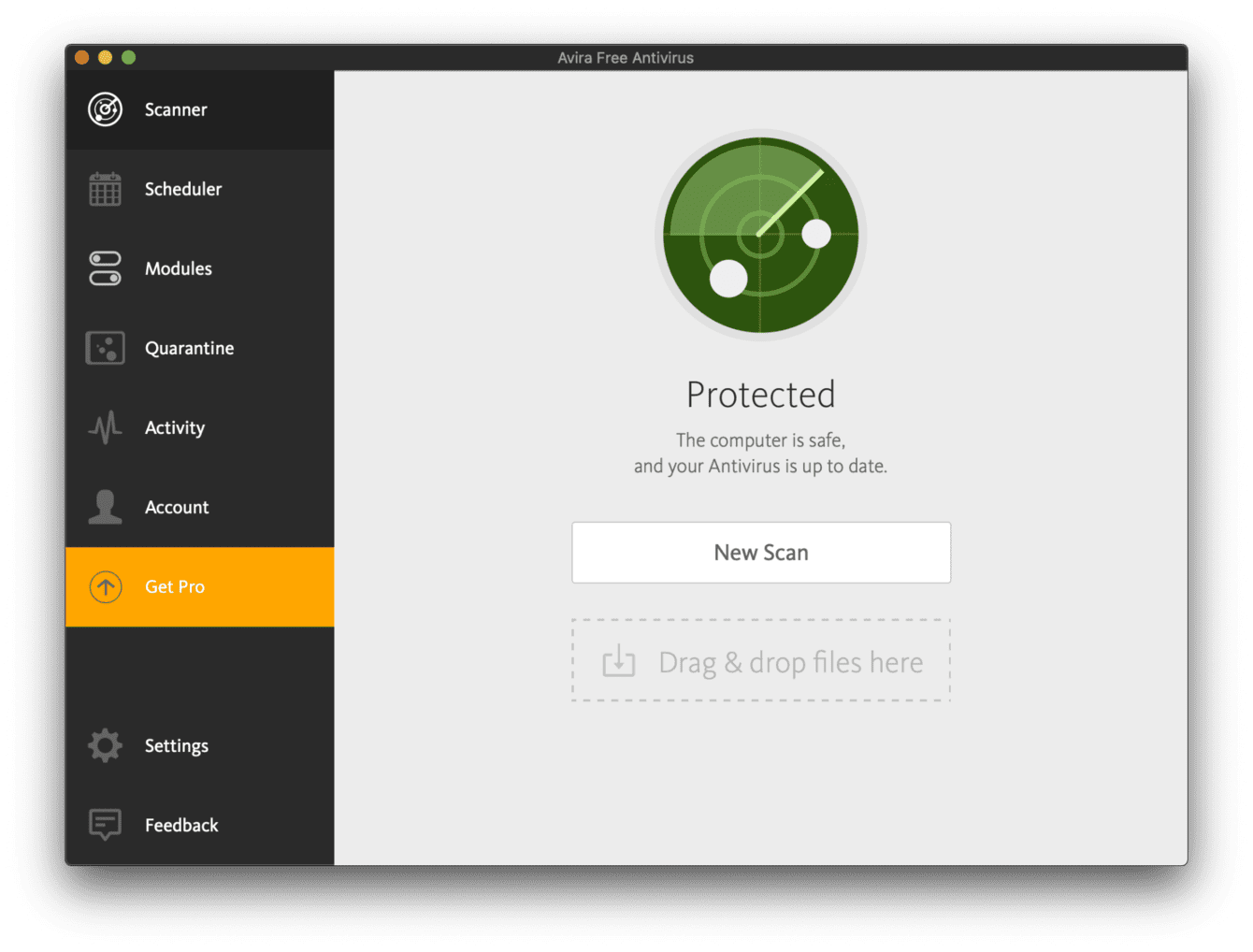This screenshot has height=952, width=1253.
Task: Open the Scheduler calendar icon
Action: (105, 189)
